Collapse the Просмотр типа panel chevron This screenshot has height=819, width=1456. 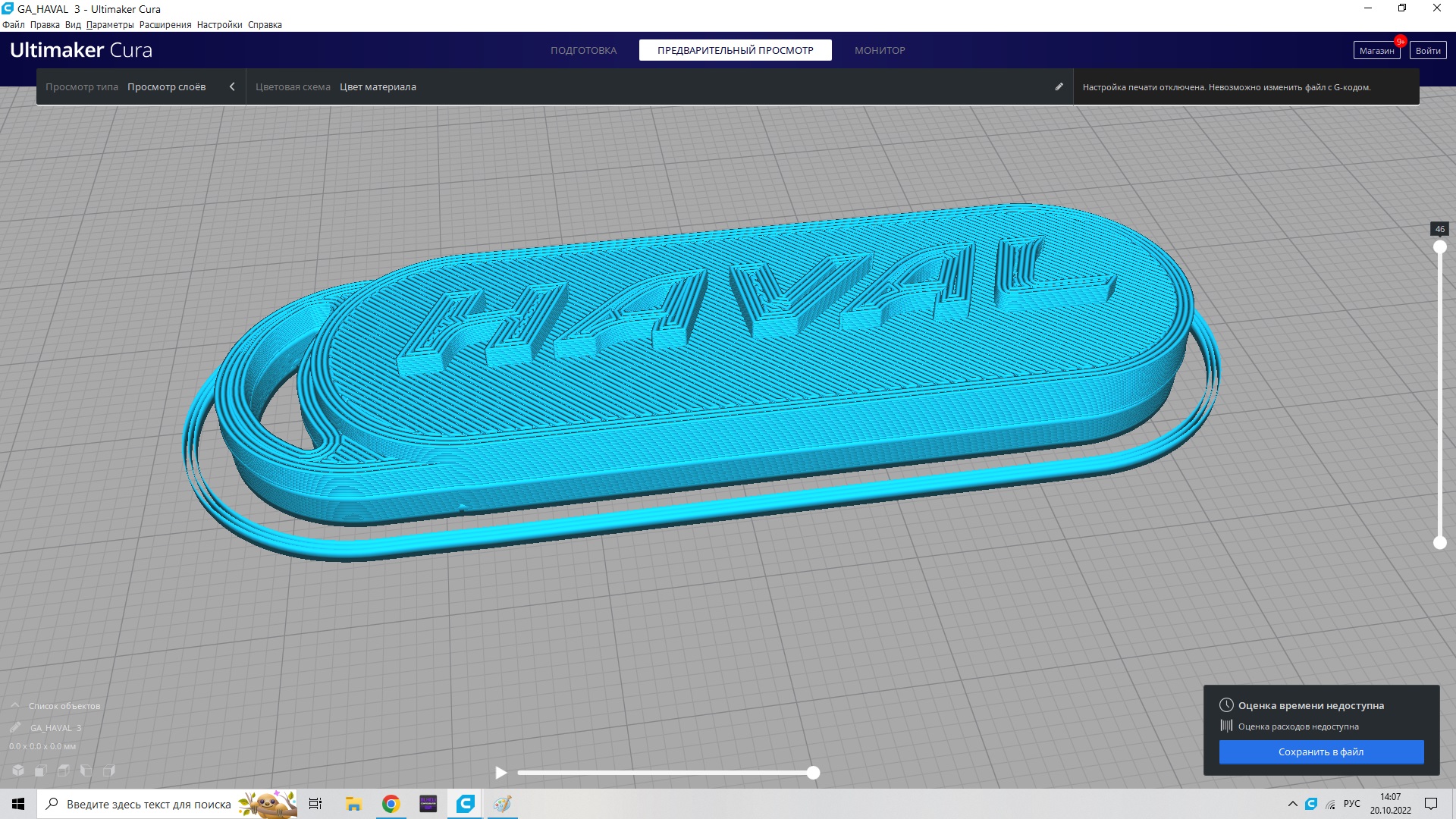click(x=232, y=86)
